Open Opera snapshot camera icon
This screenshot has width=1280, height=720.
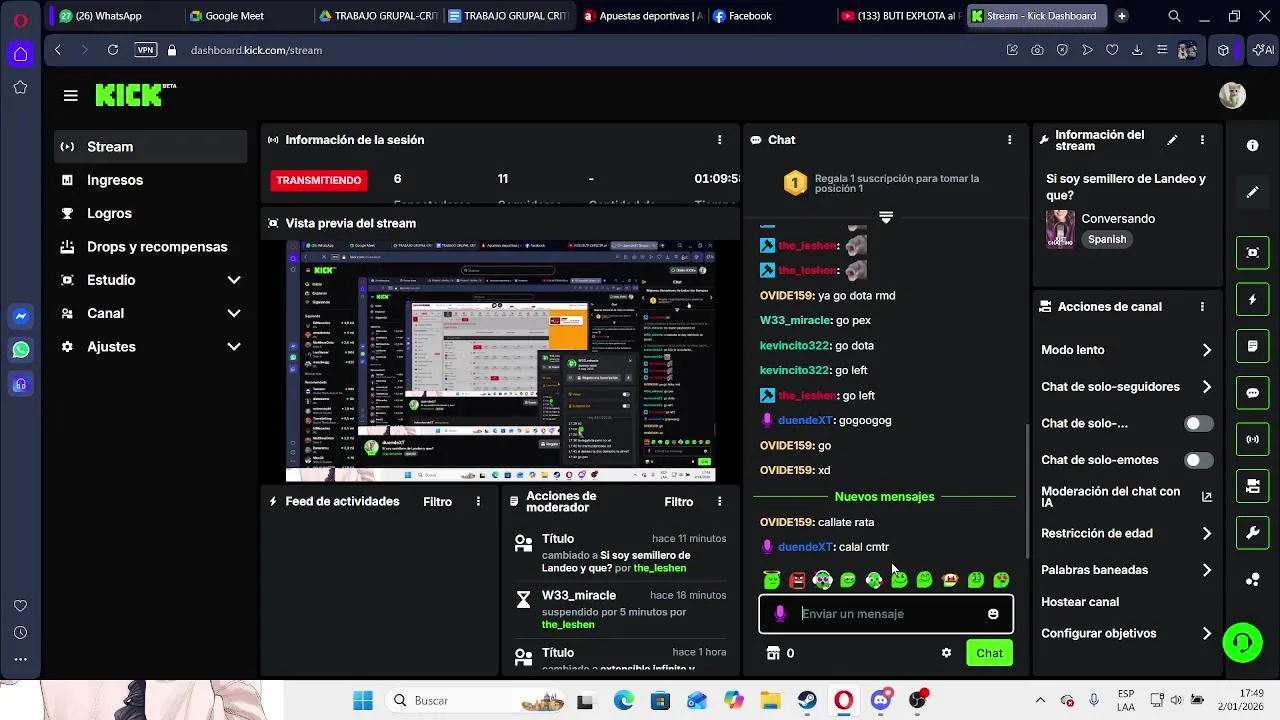(x=1037, y=50)
